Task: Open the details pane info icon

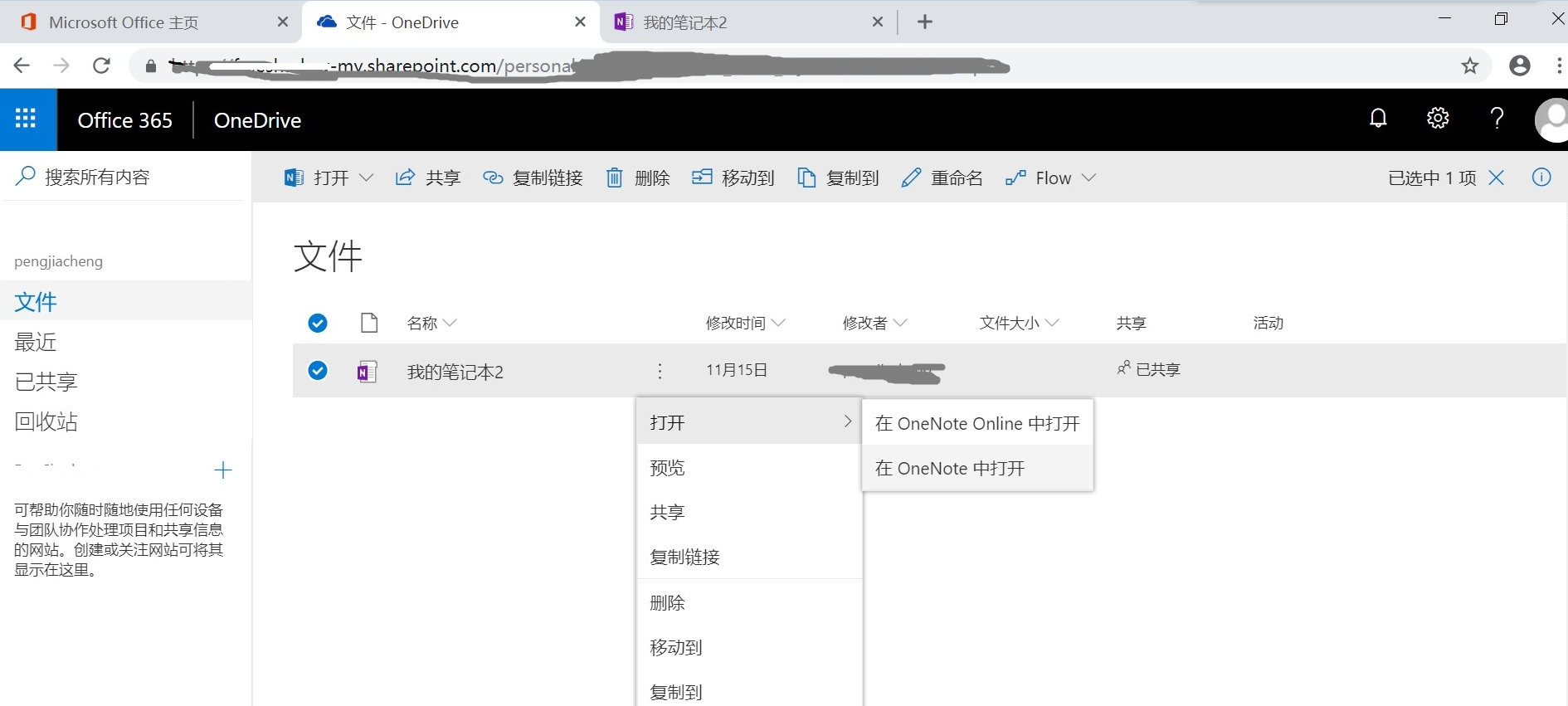Action: pyautogui.click(x=1541, y=177)
